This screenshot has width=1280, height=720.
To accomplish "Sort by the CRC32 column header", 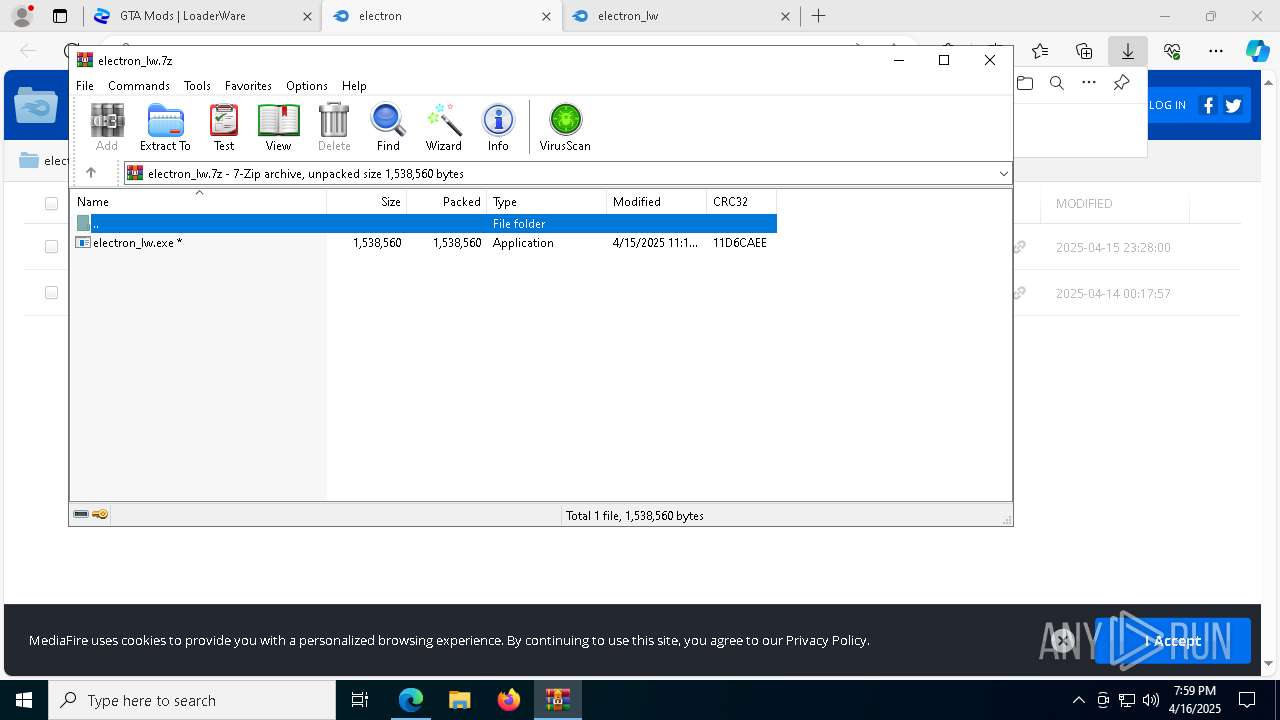I will [x=742, y=201].
